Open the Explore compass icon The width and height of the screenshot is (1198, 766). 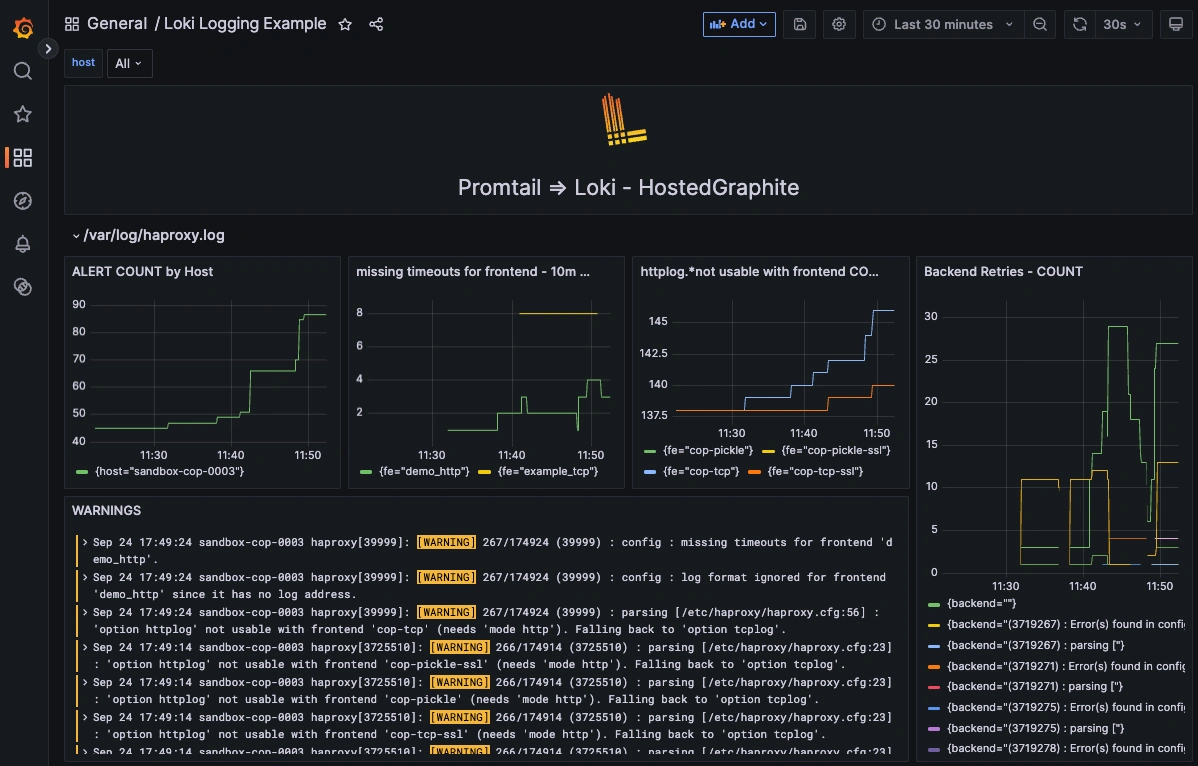click(23, 201)
